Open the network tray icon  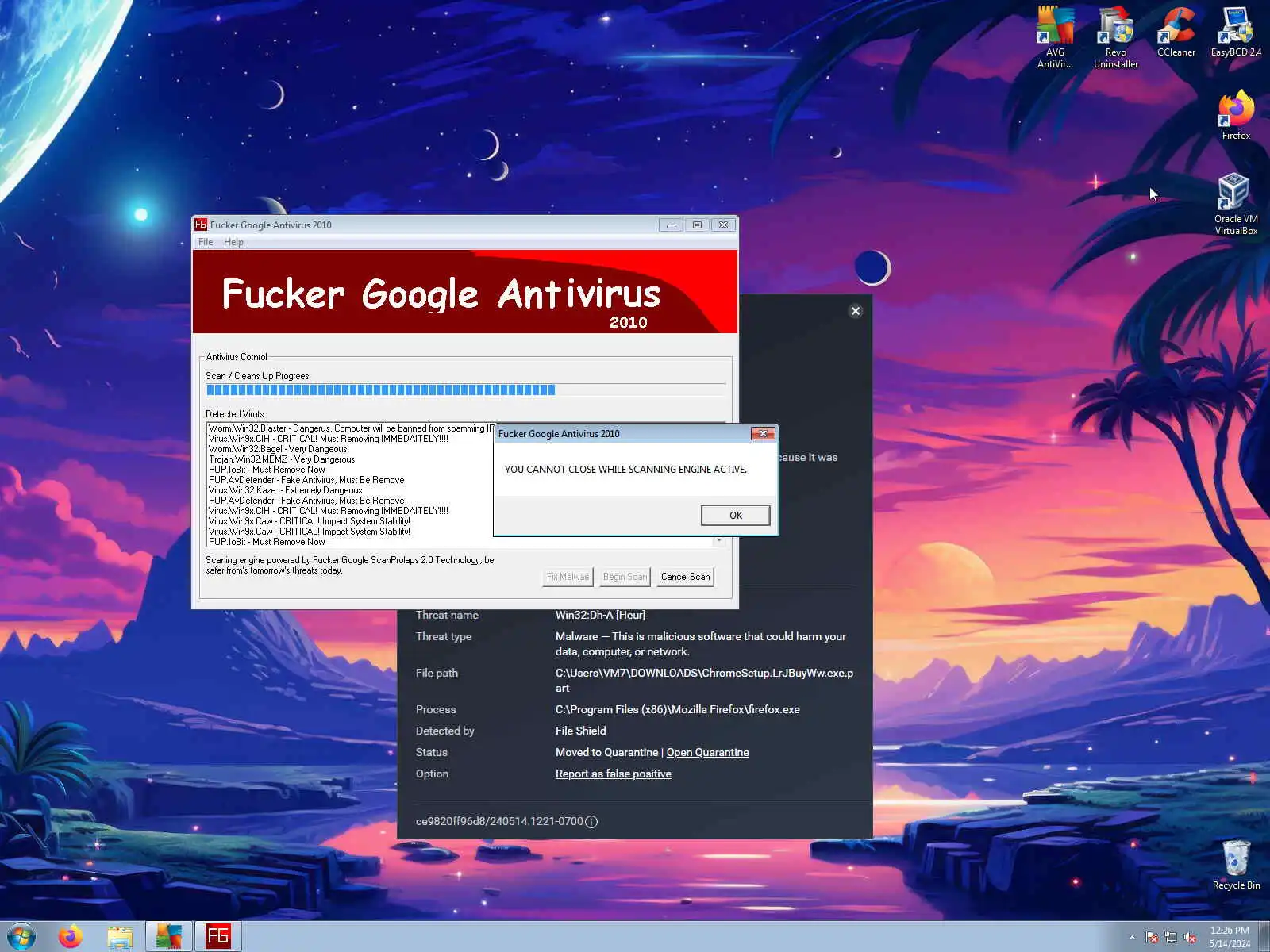(x=1171, y=938)
